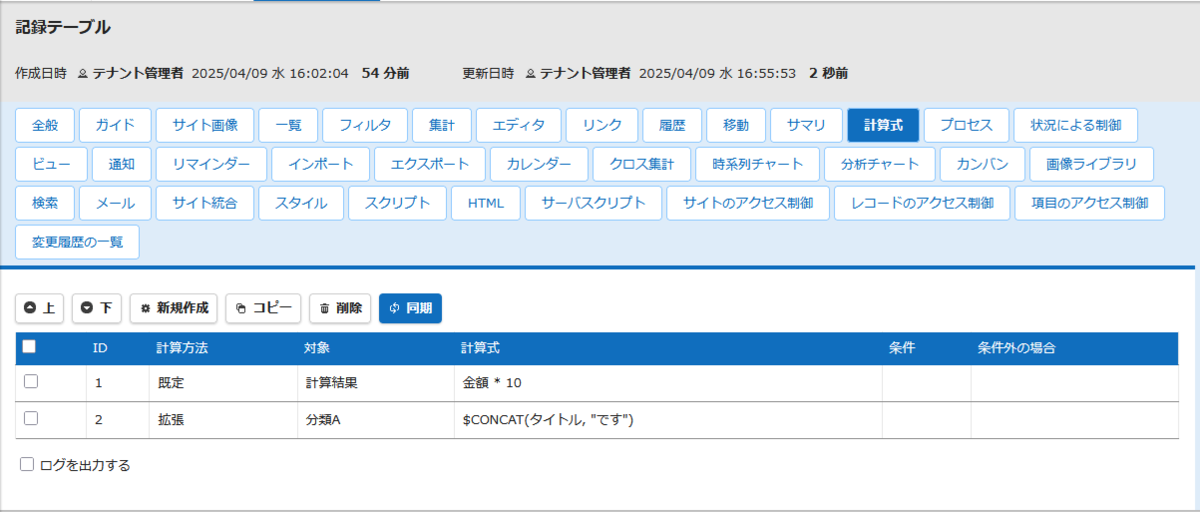This screenshot has width=1200, height=512.
Task: Open the ガイド tab
Action: 115,125
